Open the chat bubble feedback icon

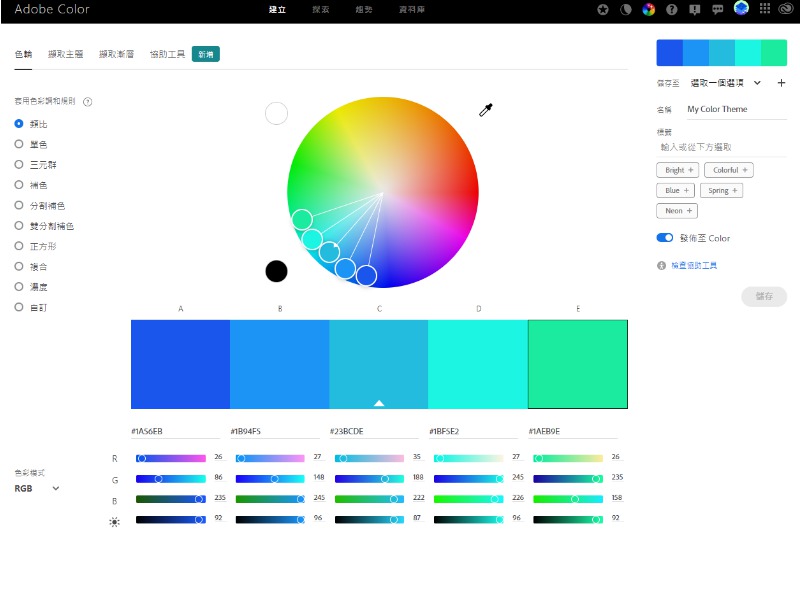[717, 10]
